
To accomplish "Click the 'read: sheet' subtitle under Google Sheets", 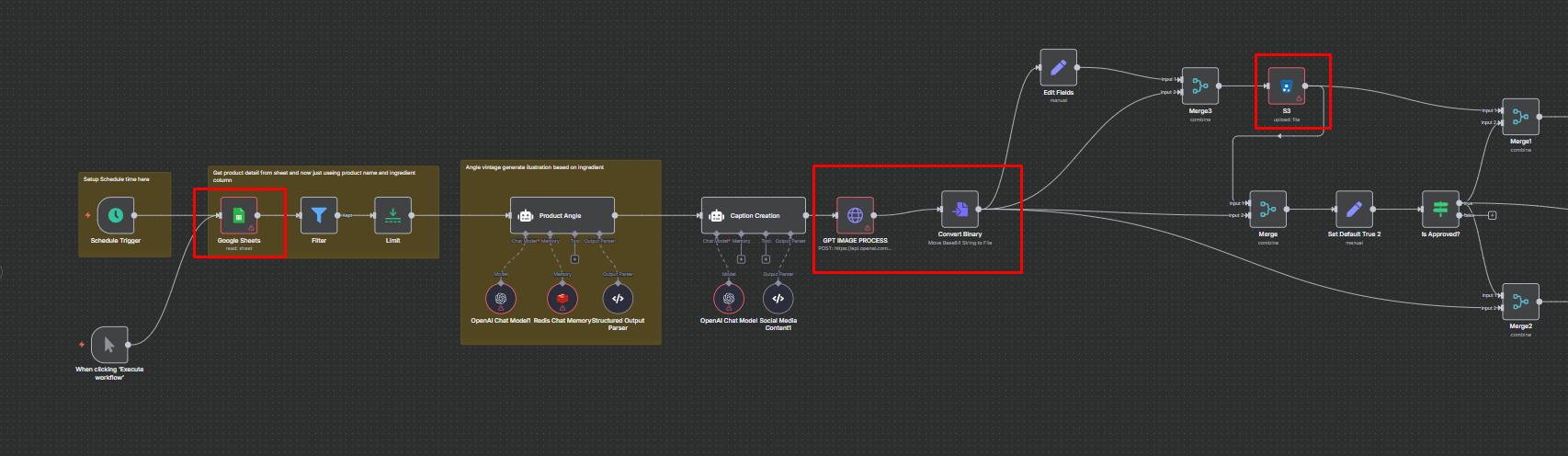I will [239, 249].
